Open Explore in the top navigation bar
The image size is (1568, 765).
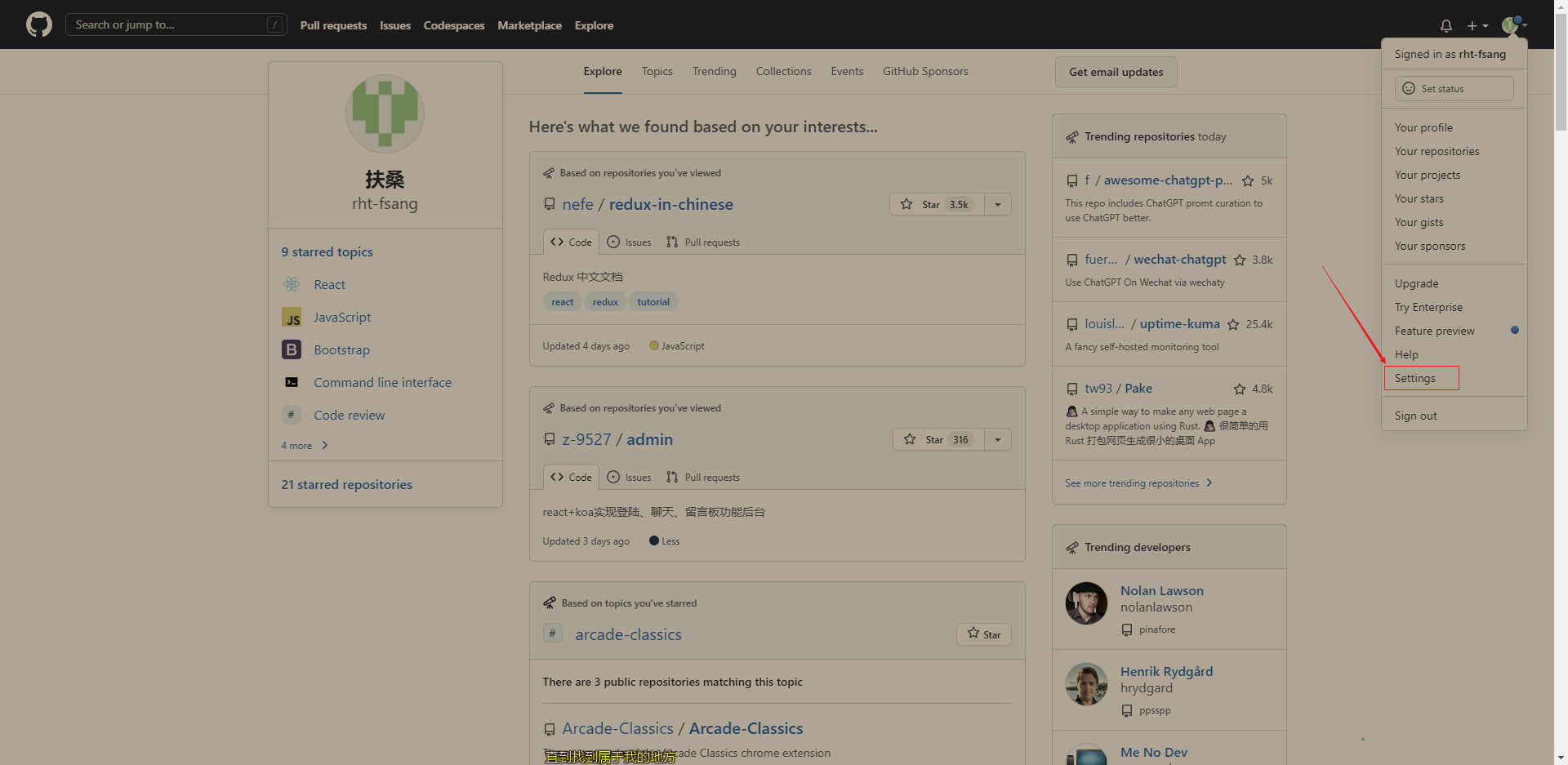pos(594,25)
